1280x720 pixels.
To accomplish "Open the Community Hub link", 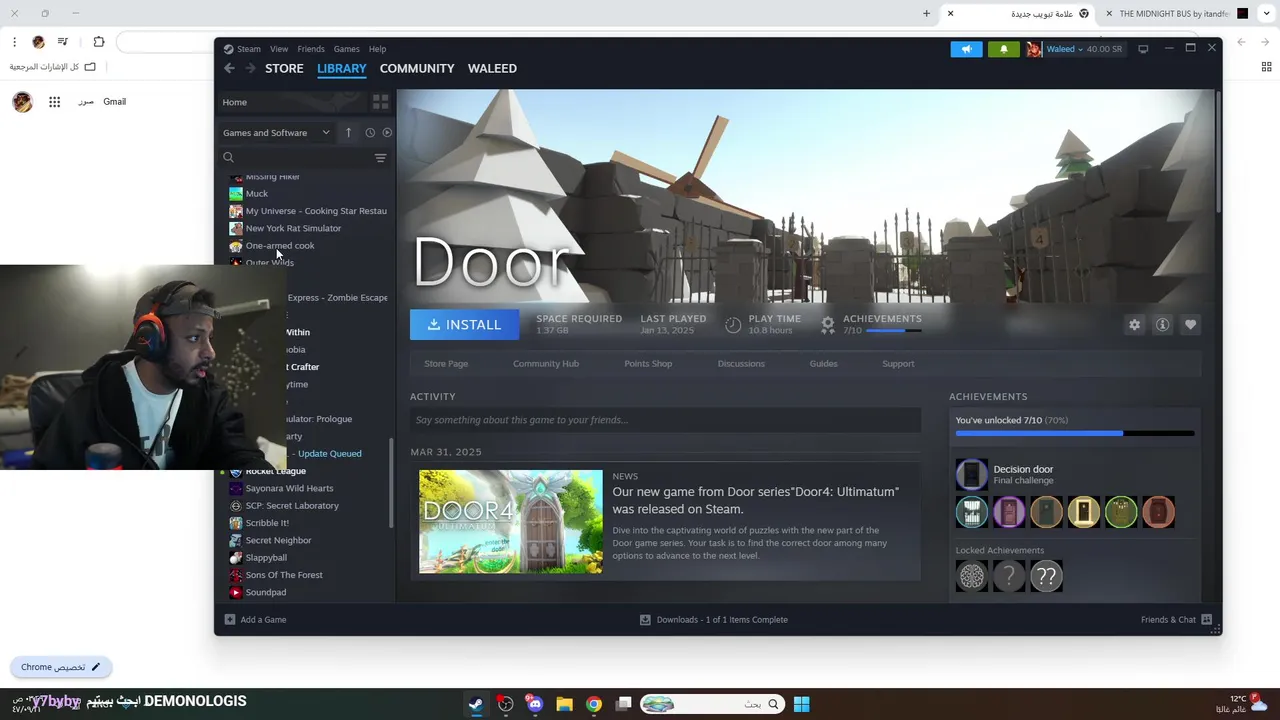I will tap(546, 364).
